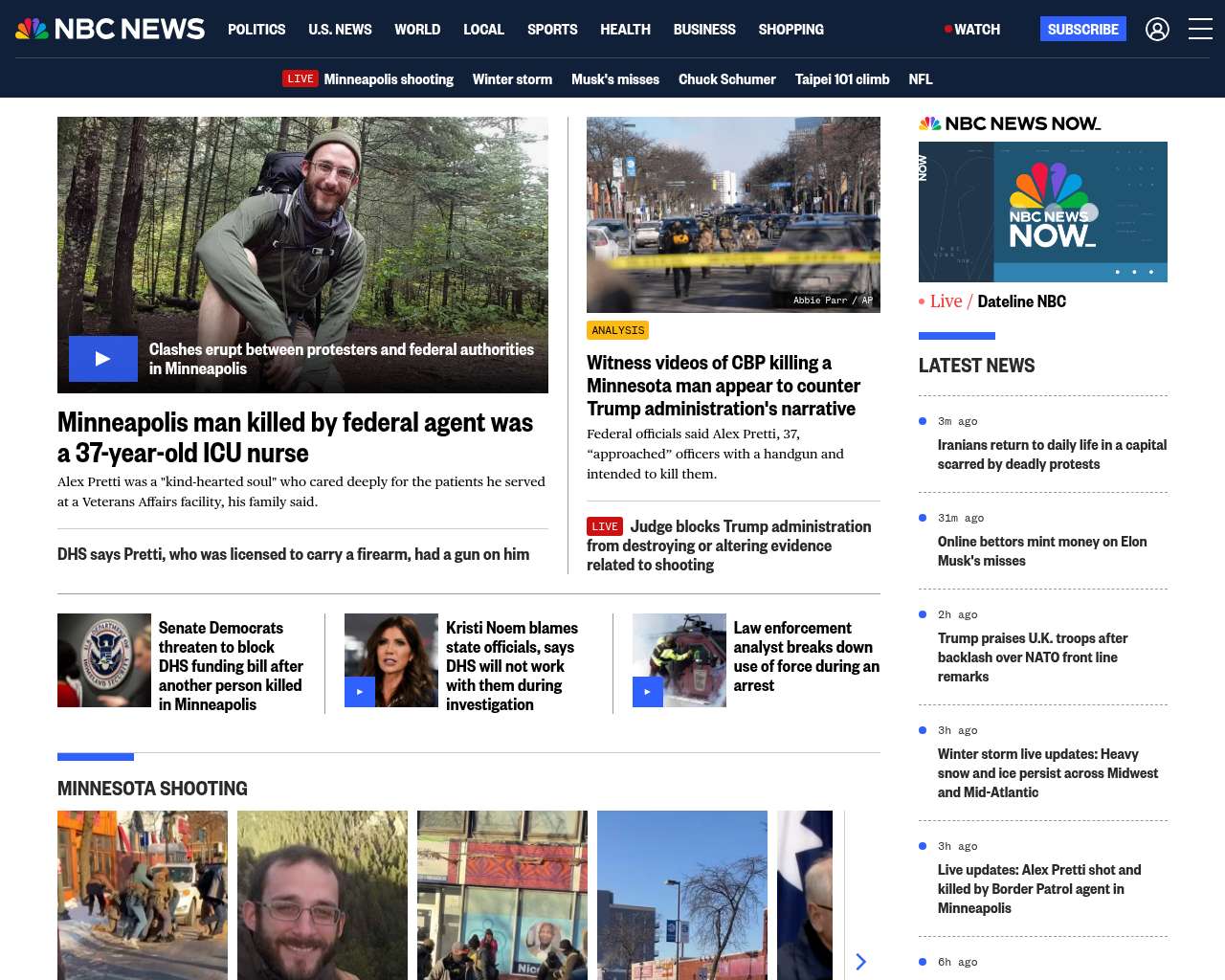1225x980 pixels.
Task: Click the red LIVE badge in trending bar
Action: tap(300, 78)
